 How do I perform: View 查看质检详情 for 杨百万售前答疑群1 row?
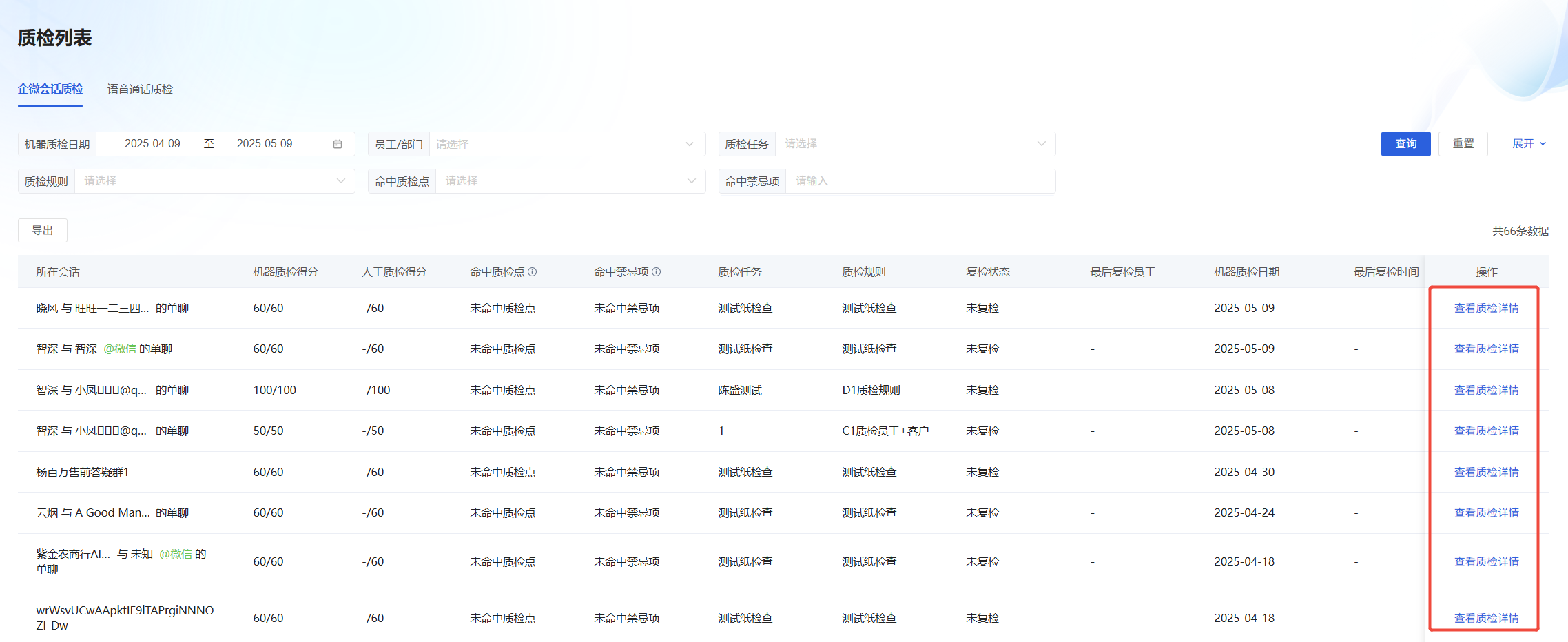pyautogui.click(x=1487, y=472)
